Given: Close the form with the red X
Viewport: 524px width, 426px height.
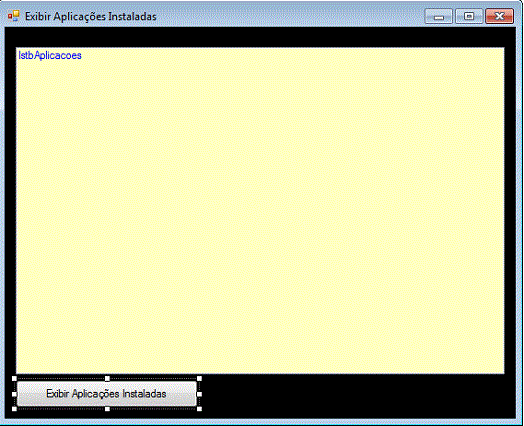Looking at the screenshot, I should [499, 16].
